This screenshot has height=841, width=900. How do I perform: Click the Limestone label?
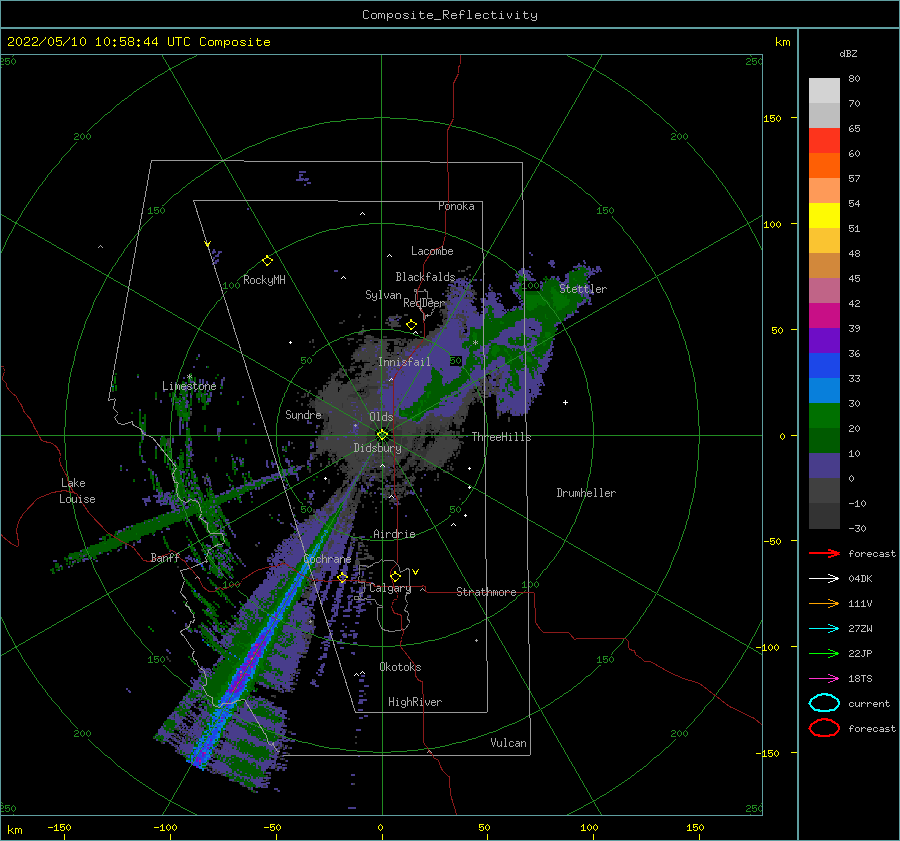(189, 386)
